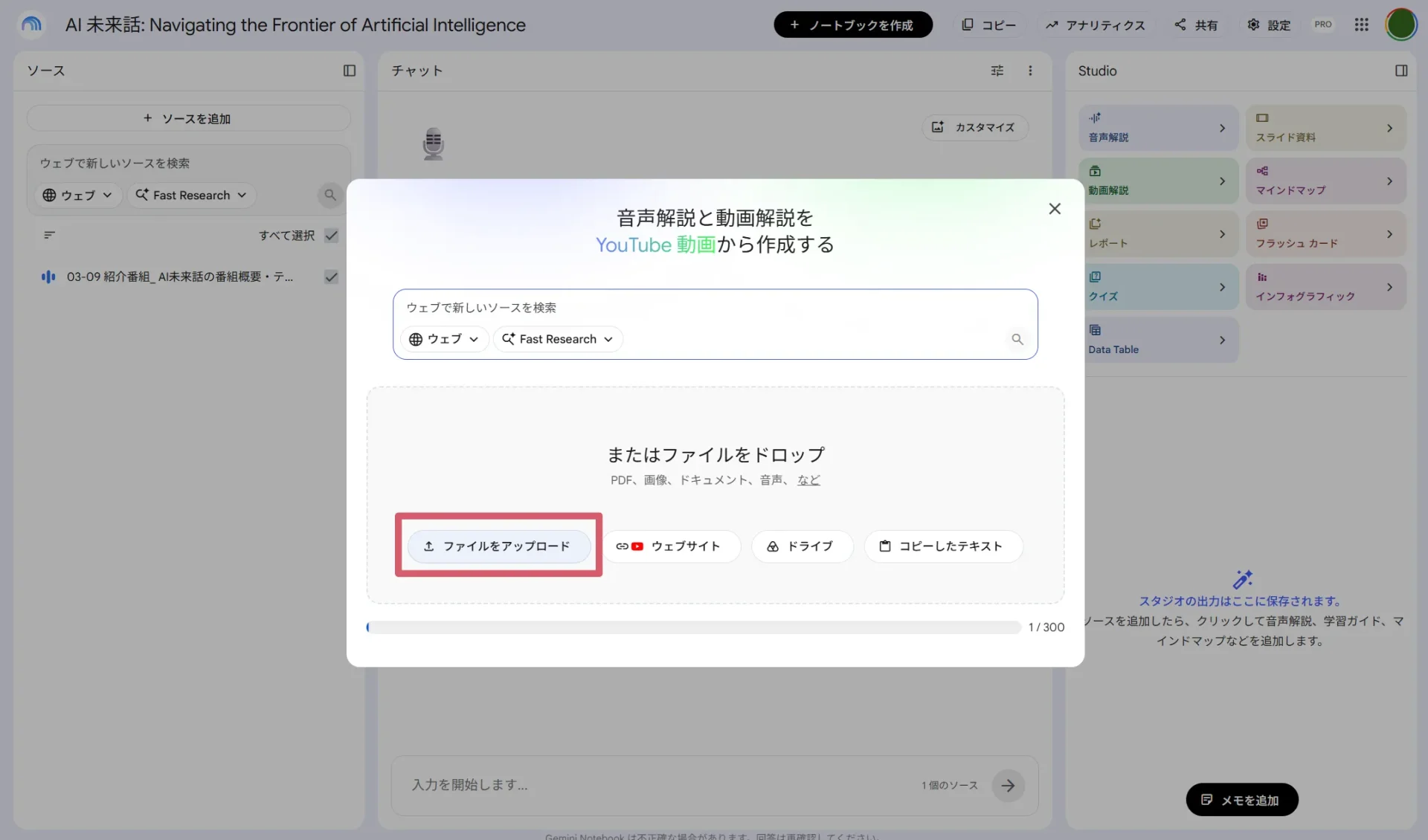
Task: Open Mind Map in Studio
Action: click(1325, 181)
